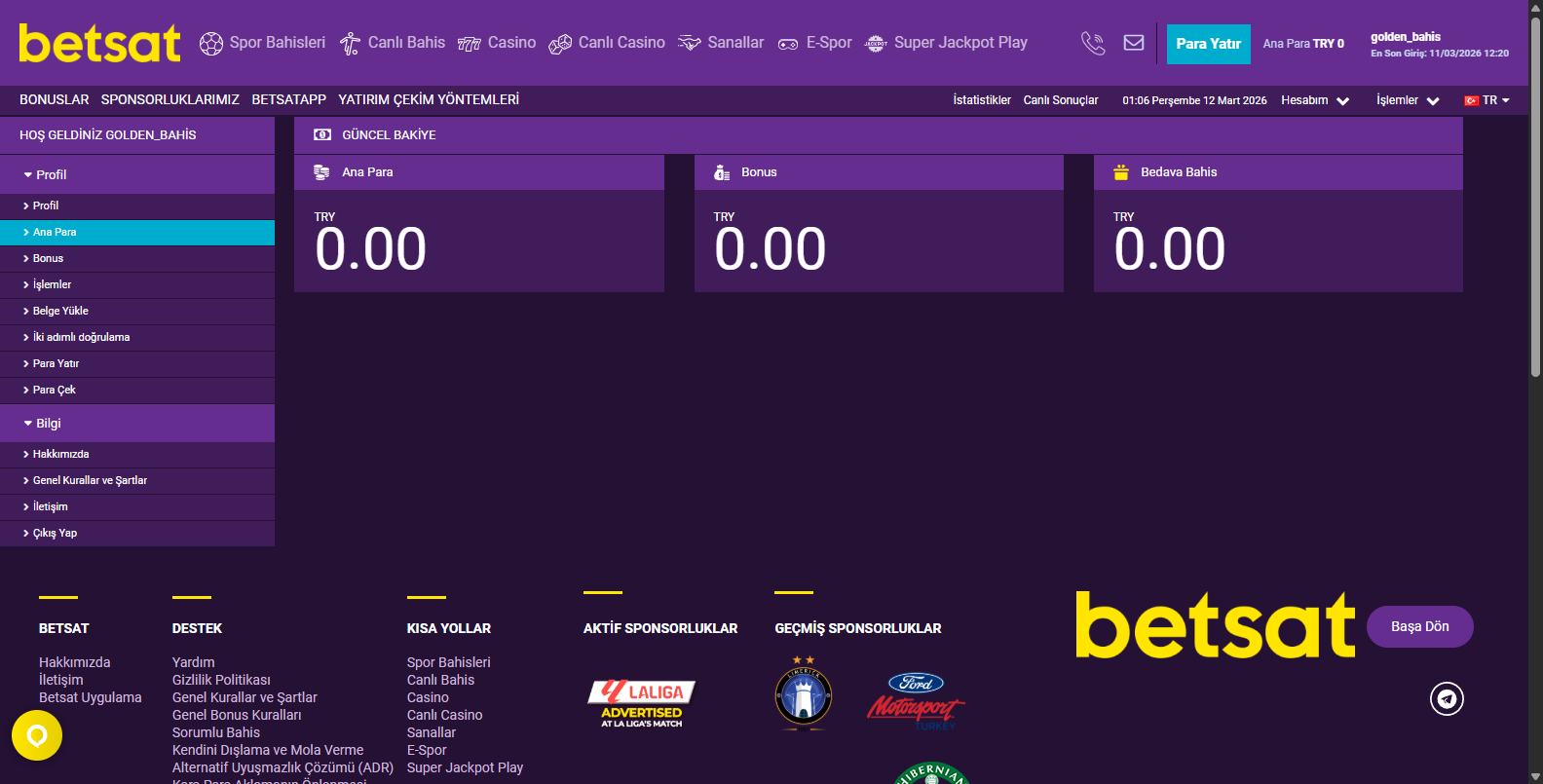This screenshot has height=784, width=1543.
Task: Select Belge Yükle in sidebar
Action: pos(137,311)
